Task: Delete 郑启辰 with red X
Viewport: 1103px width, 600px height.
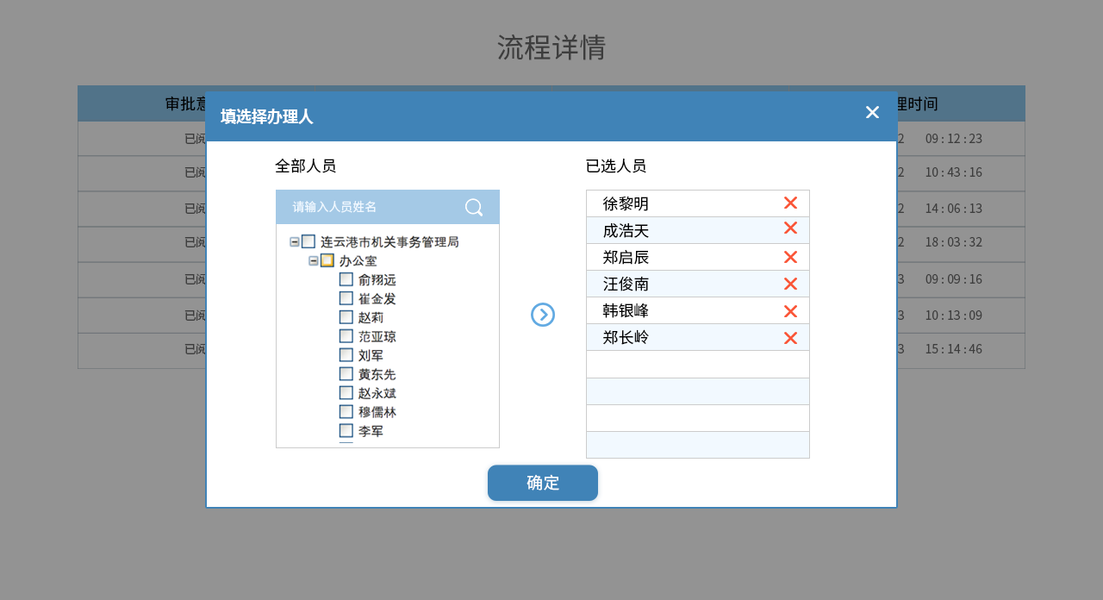Action: tap(790, 257)
